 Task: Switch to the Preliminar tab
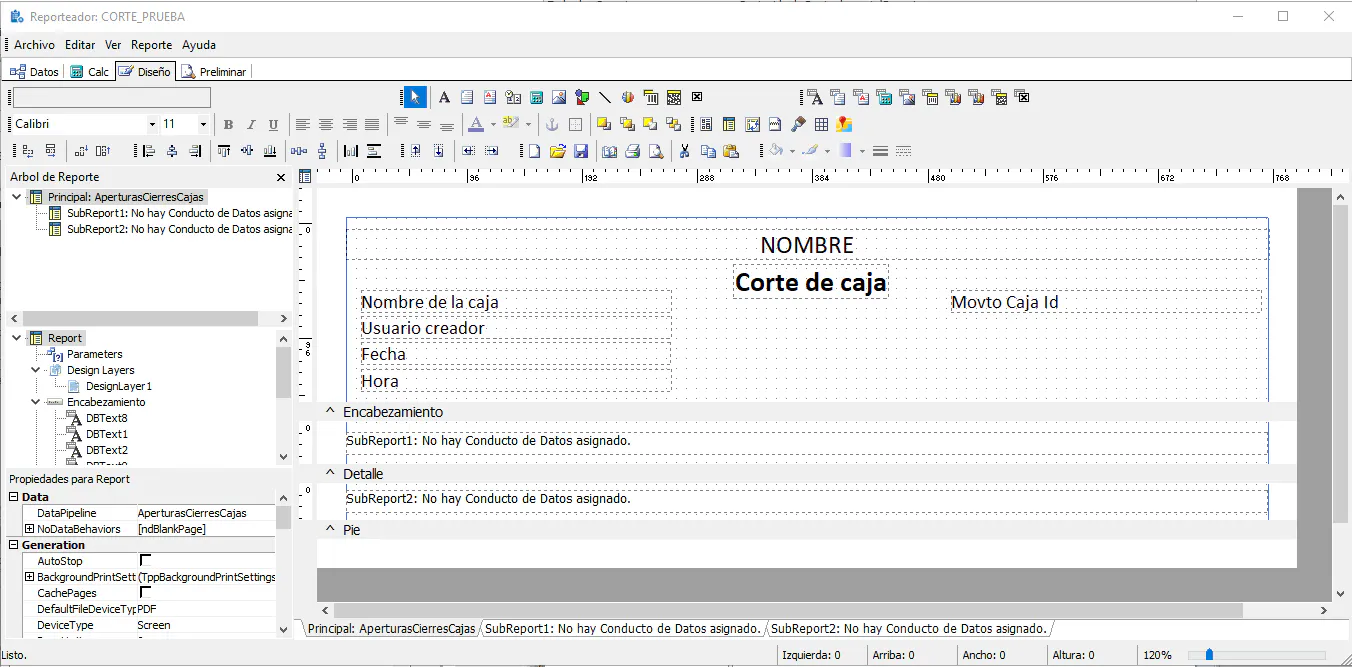(x=214, y=71)
